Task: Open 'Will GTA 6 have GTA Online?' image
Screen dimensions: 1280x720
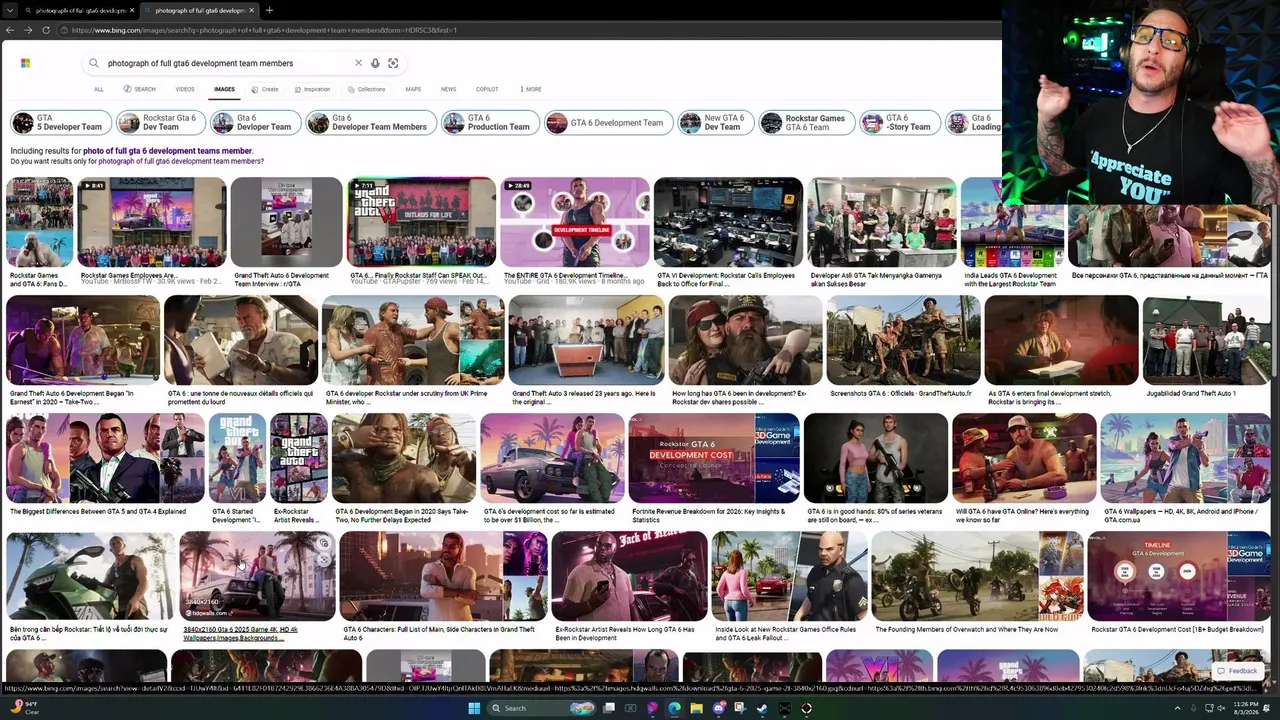Action: point(1024,458)
